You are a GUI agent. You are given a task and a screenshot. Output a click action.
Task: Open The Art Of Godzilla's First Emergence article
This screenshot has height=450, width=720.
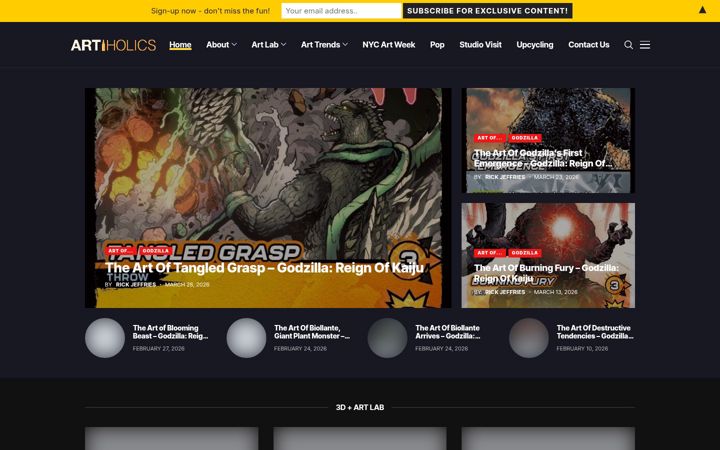click(543, 158)
